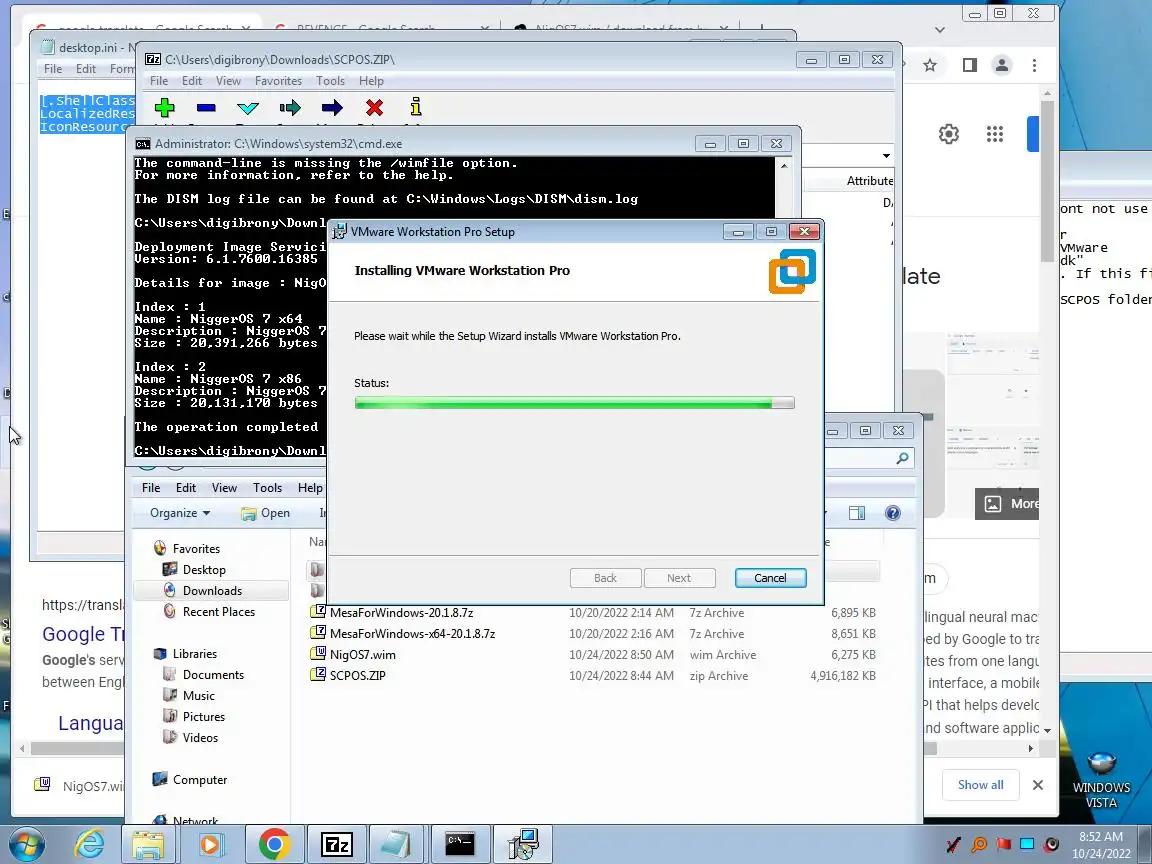Click Show all downloads in Chrome
The height and width of the screenshot is (864, 1152).
[x=980, y=785]
